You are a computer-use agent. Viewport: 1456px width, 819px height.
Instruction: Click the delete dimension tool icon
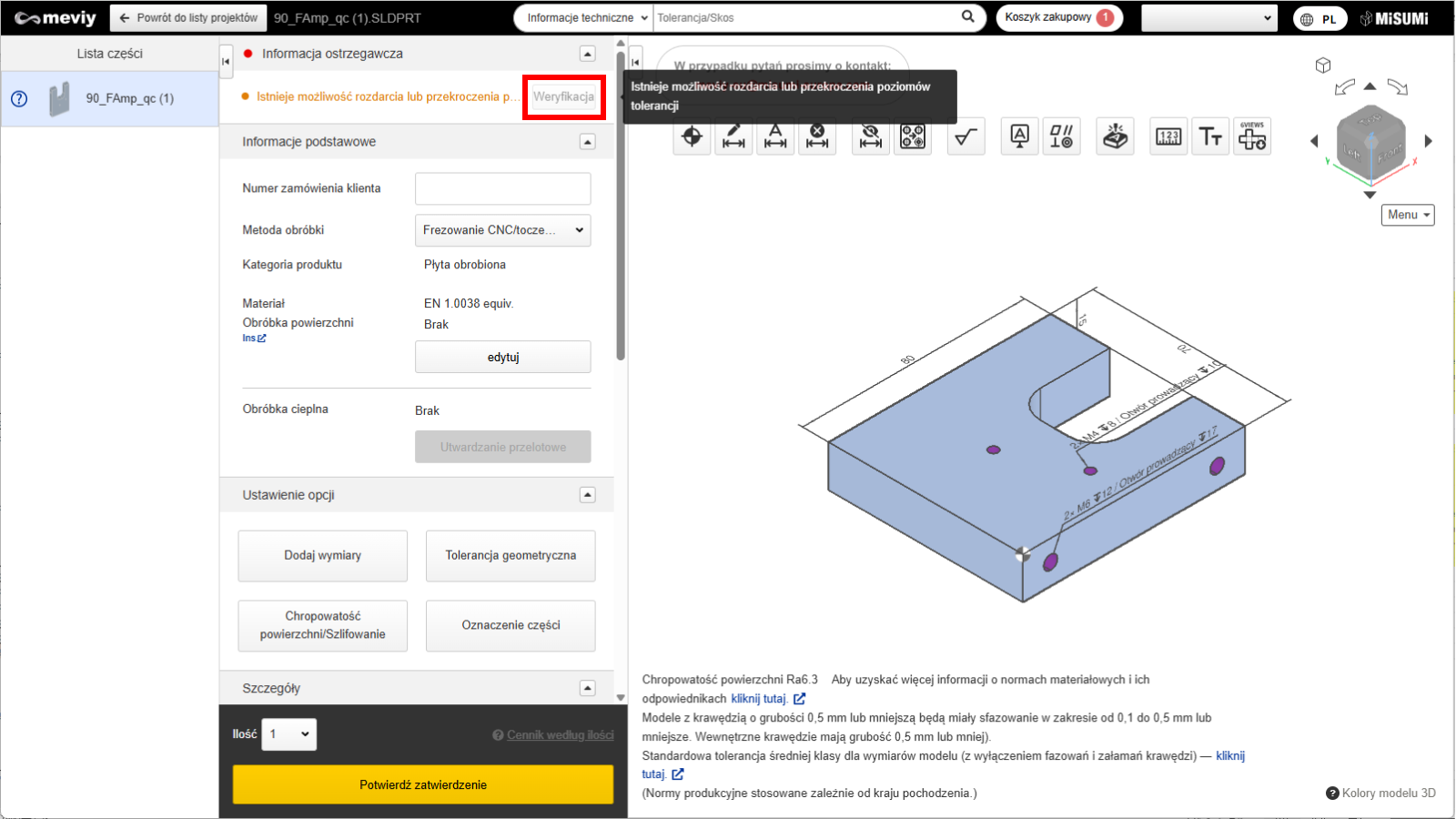click(817, 136)
